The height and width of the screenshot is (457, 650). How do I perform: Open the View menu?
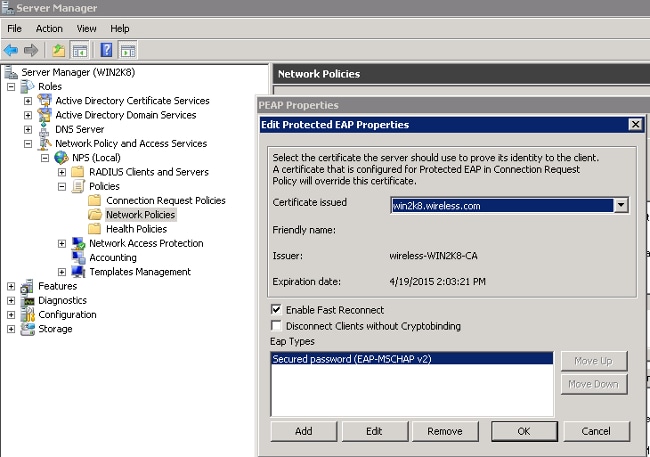tap(87, 29)
